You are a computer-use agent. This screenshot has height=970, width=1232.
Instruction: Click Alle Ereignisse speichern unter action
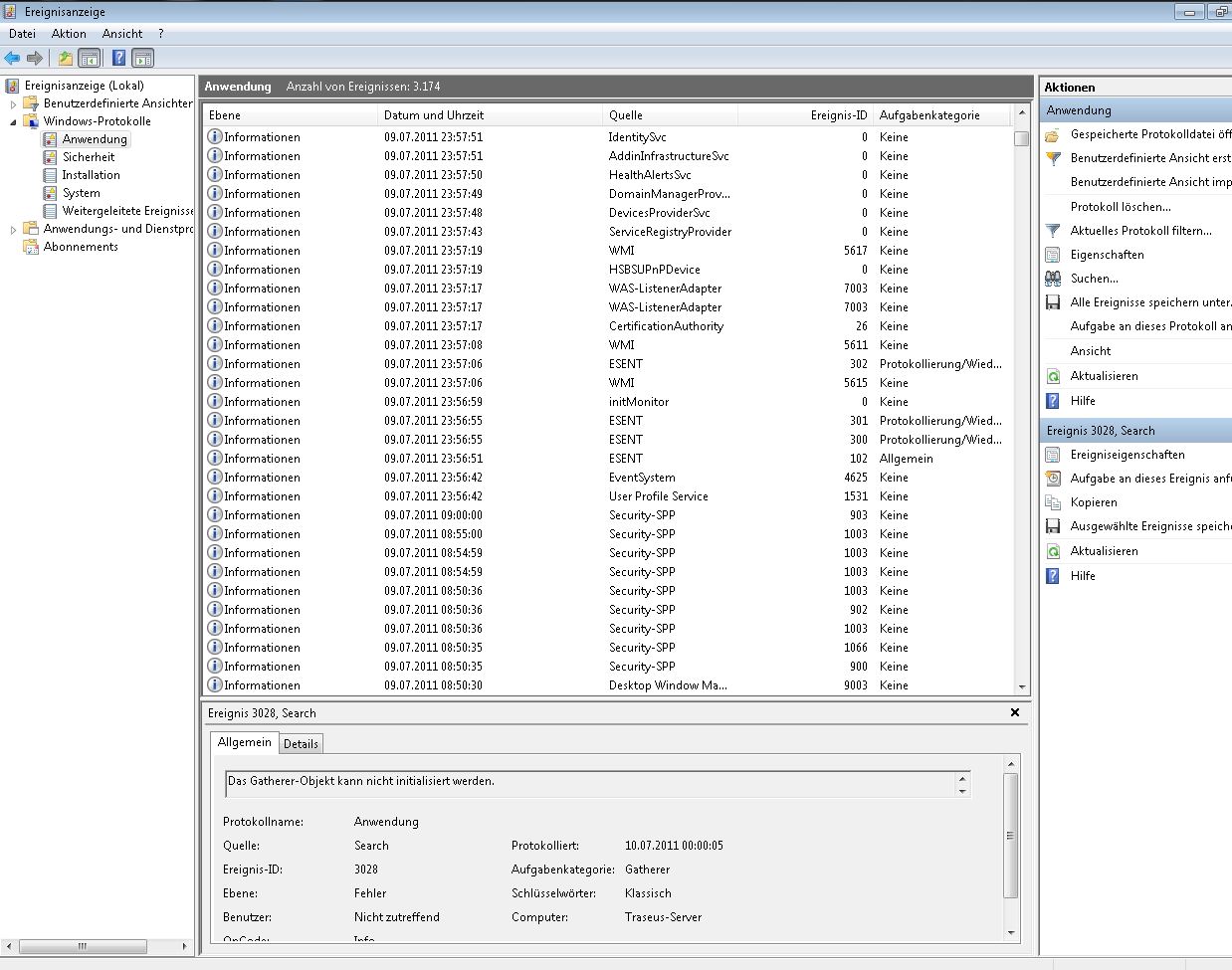(x=1150, y=302)
